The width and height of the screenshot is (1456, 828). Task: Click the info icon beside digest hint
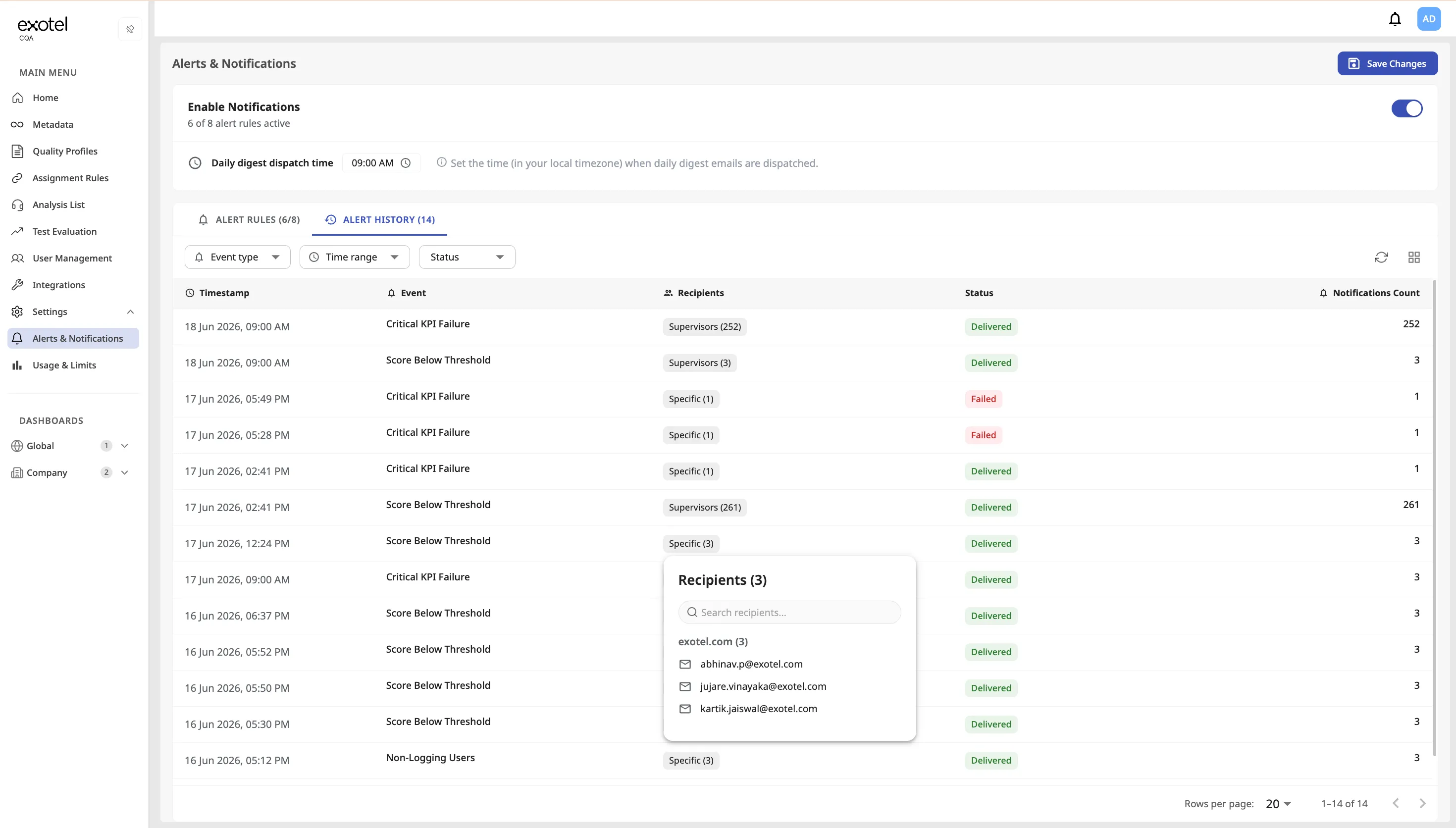tap(441, 162)
